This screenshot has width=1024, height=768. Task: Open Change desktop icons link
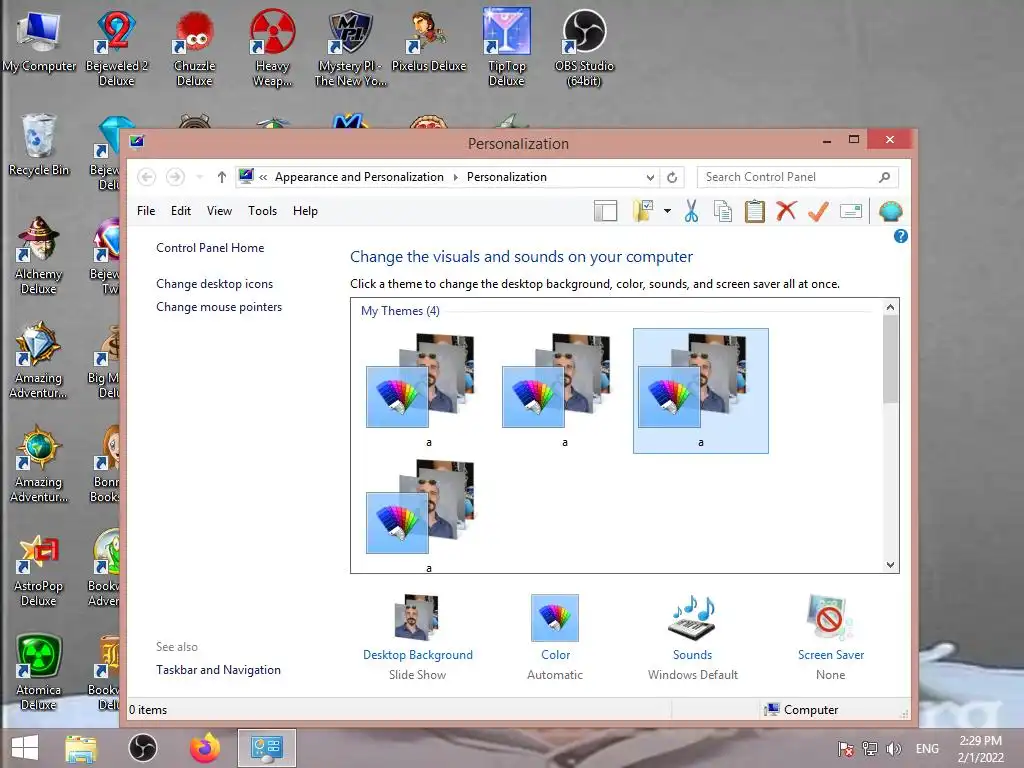click(214, 283)
